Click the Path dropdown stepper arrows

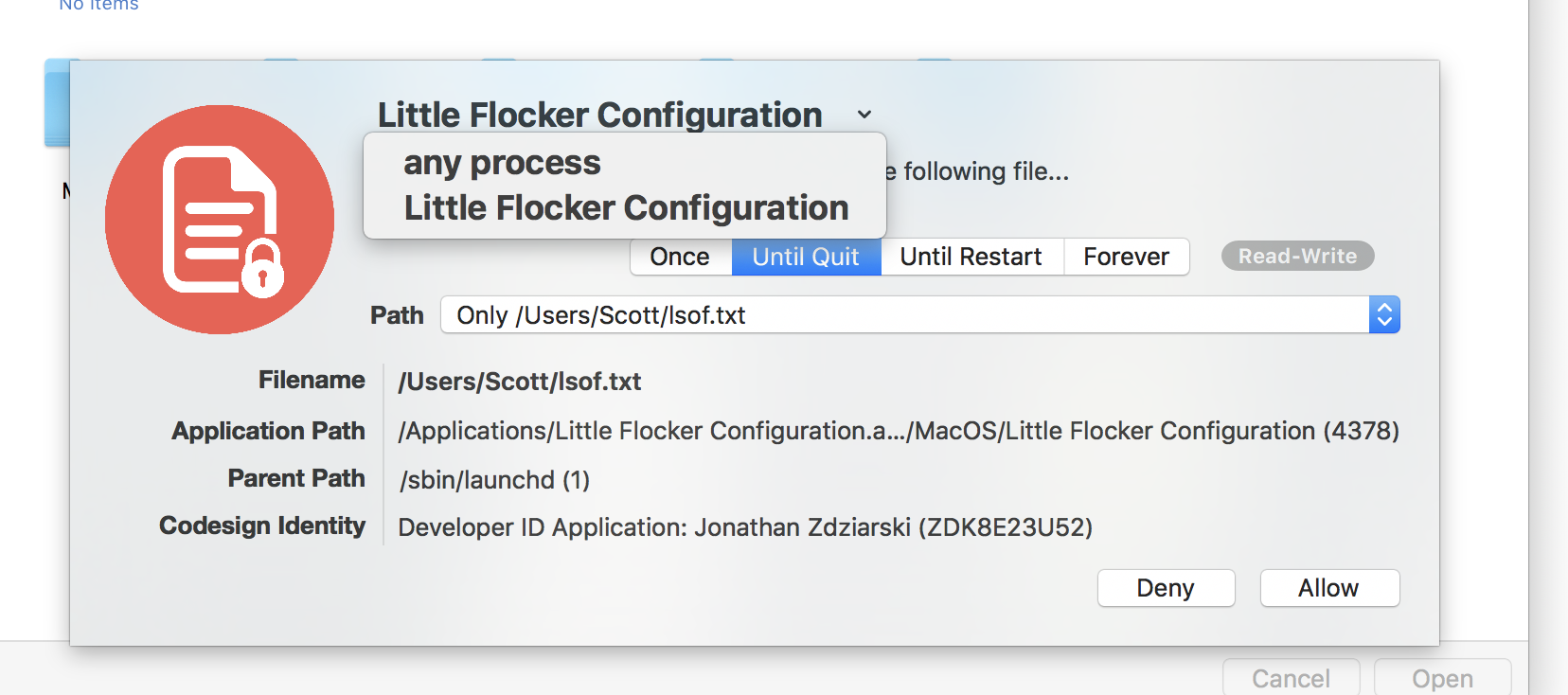pos(1384,314)
